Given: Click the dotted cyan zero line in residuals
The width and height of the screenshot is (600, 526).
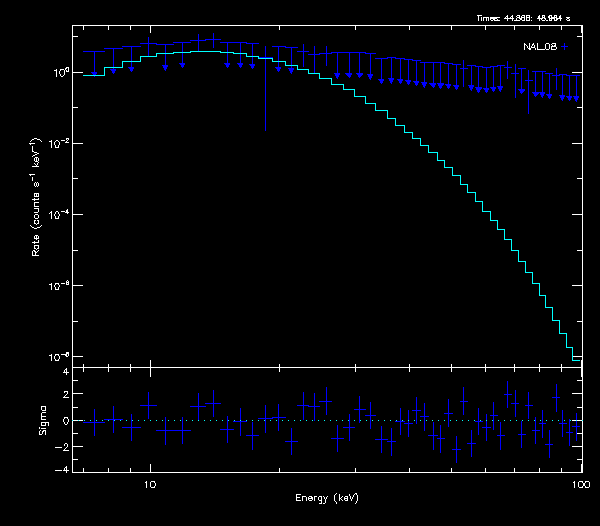Looking at the screenshot, I should (x=300, y=421).
